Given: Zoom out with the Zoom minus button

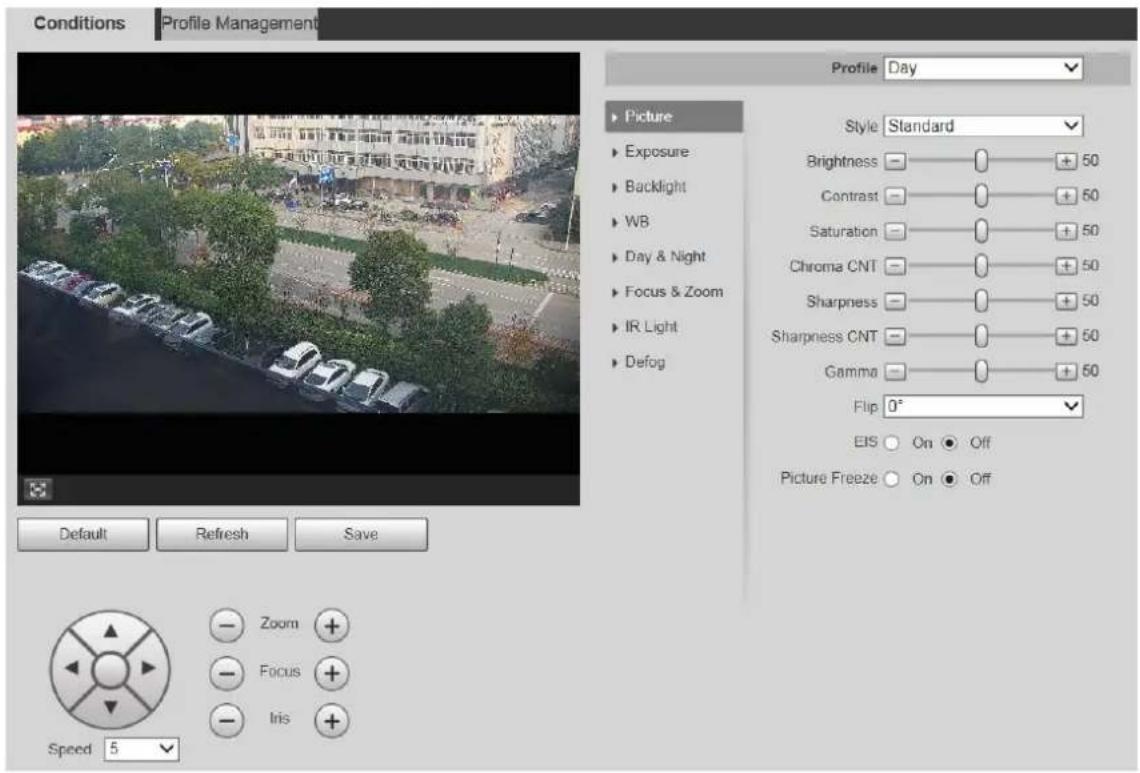Looking at the screenshot, I should [227, 625].
